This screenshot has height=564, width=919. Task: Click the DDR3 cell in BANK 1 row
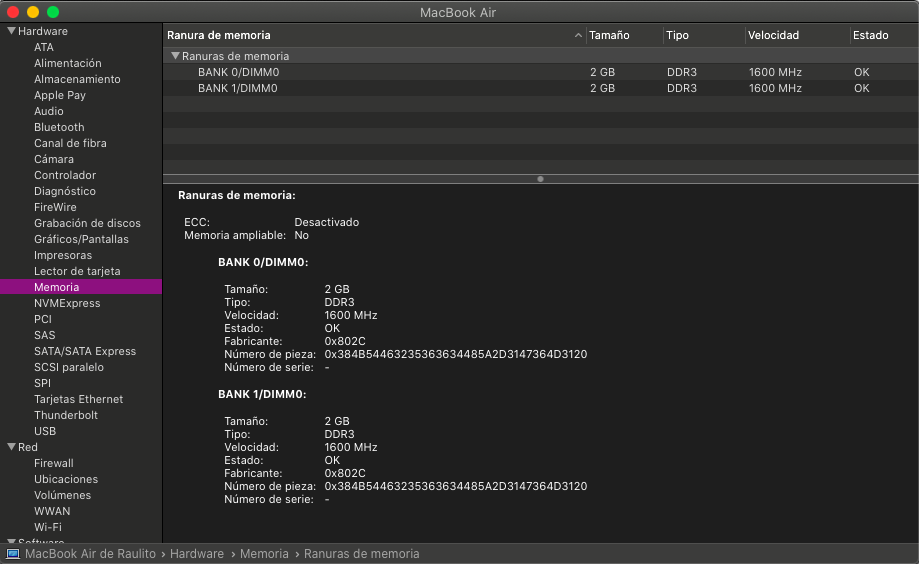682,88
